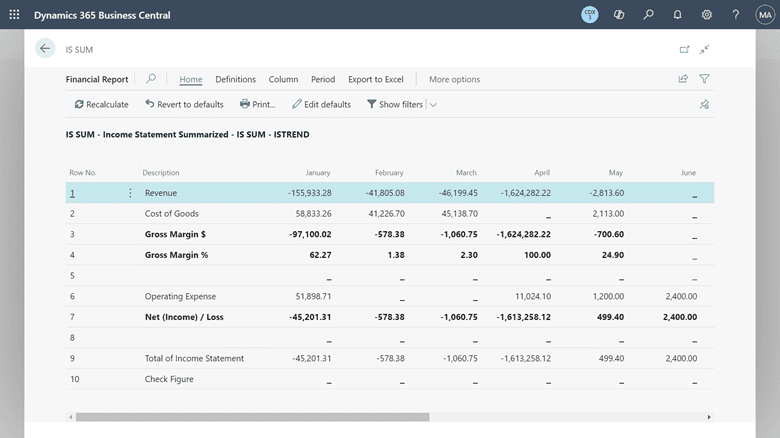Toggle the filter pane funnel icon
Viewport: 780px width, 438px height.
[704, 79]
